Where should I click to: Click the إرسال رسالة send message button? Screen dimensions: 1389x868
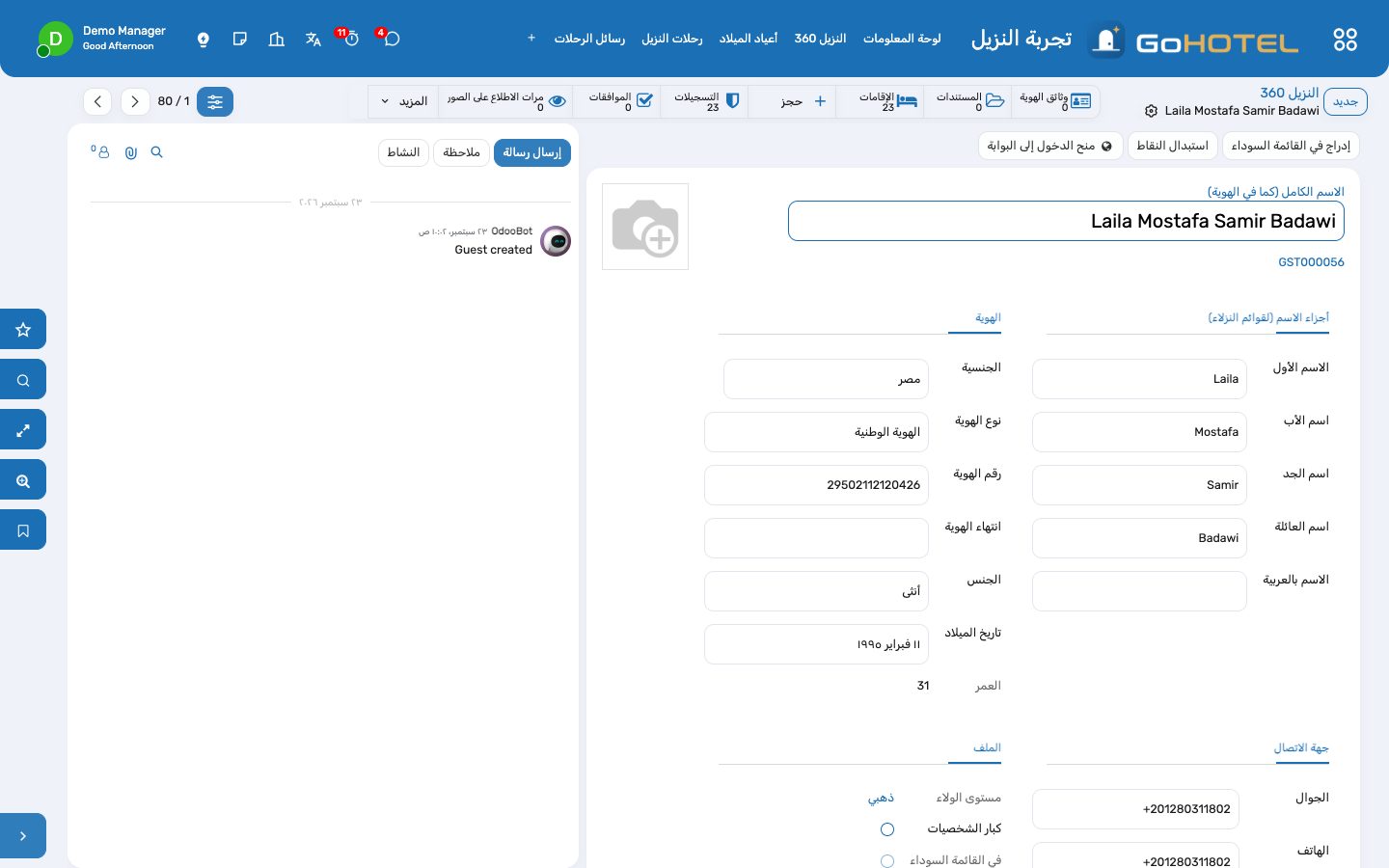pos(532,152)
